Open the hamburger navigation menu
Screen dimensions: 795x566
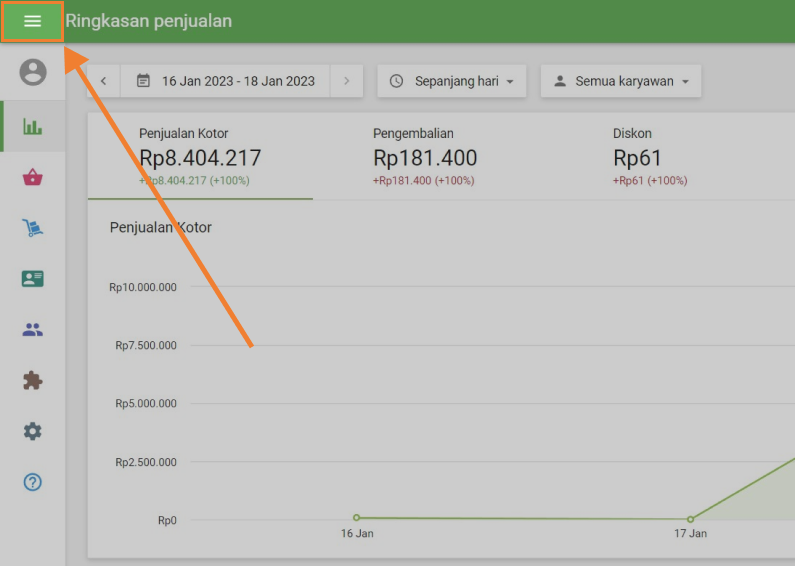tap(32, 21)
